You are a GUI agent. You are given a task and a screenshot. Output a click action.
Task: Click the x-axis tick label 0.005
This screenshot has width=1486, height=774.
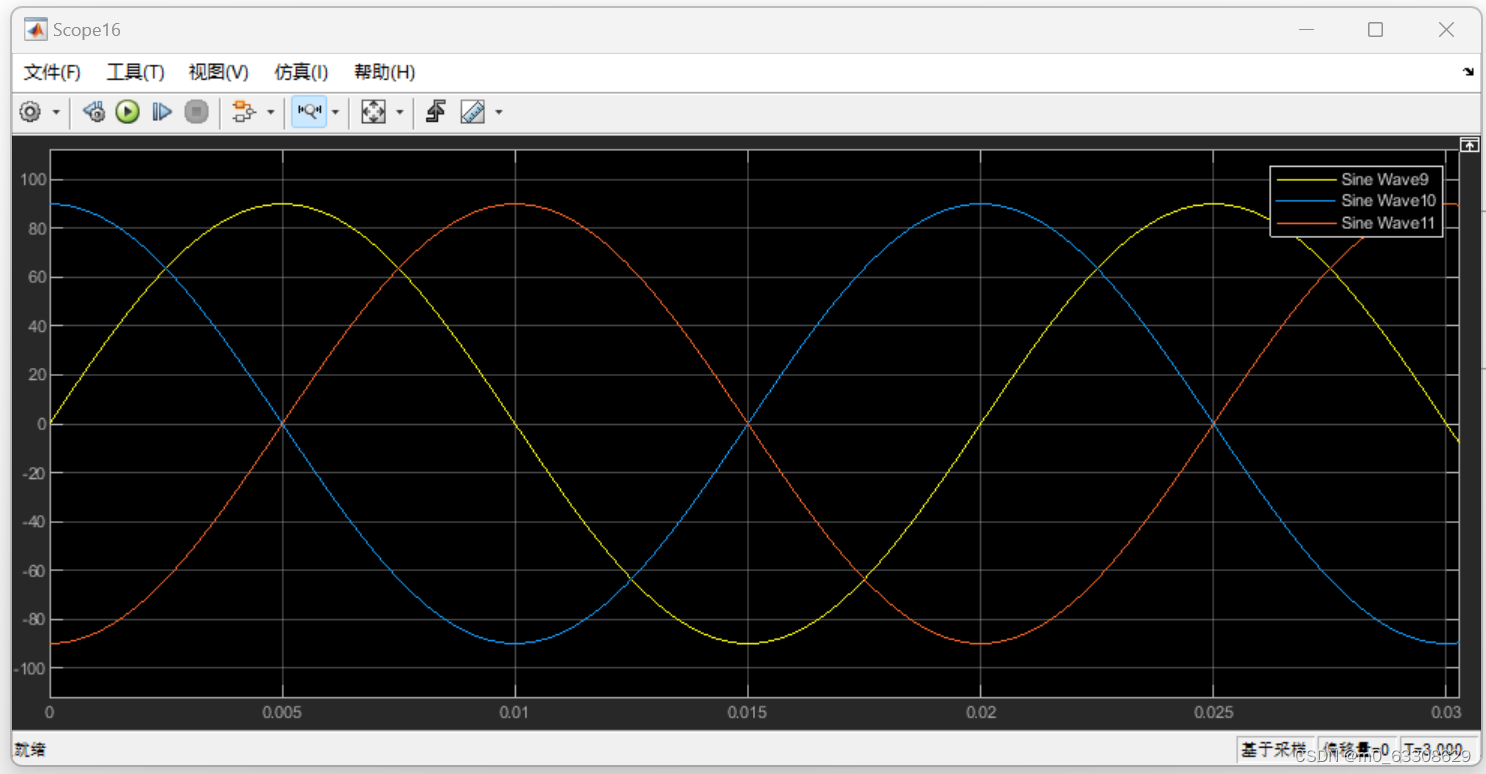282,713
